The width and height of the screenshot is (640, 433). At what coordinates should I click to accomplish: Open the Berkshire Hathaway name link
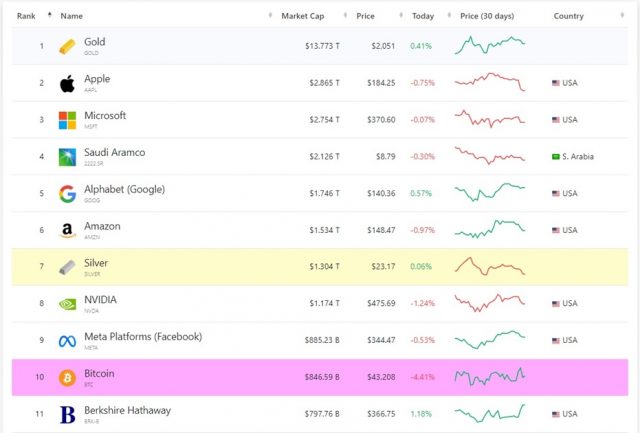128,410
